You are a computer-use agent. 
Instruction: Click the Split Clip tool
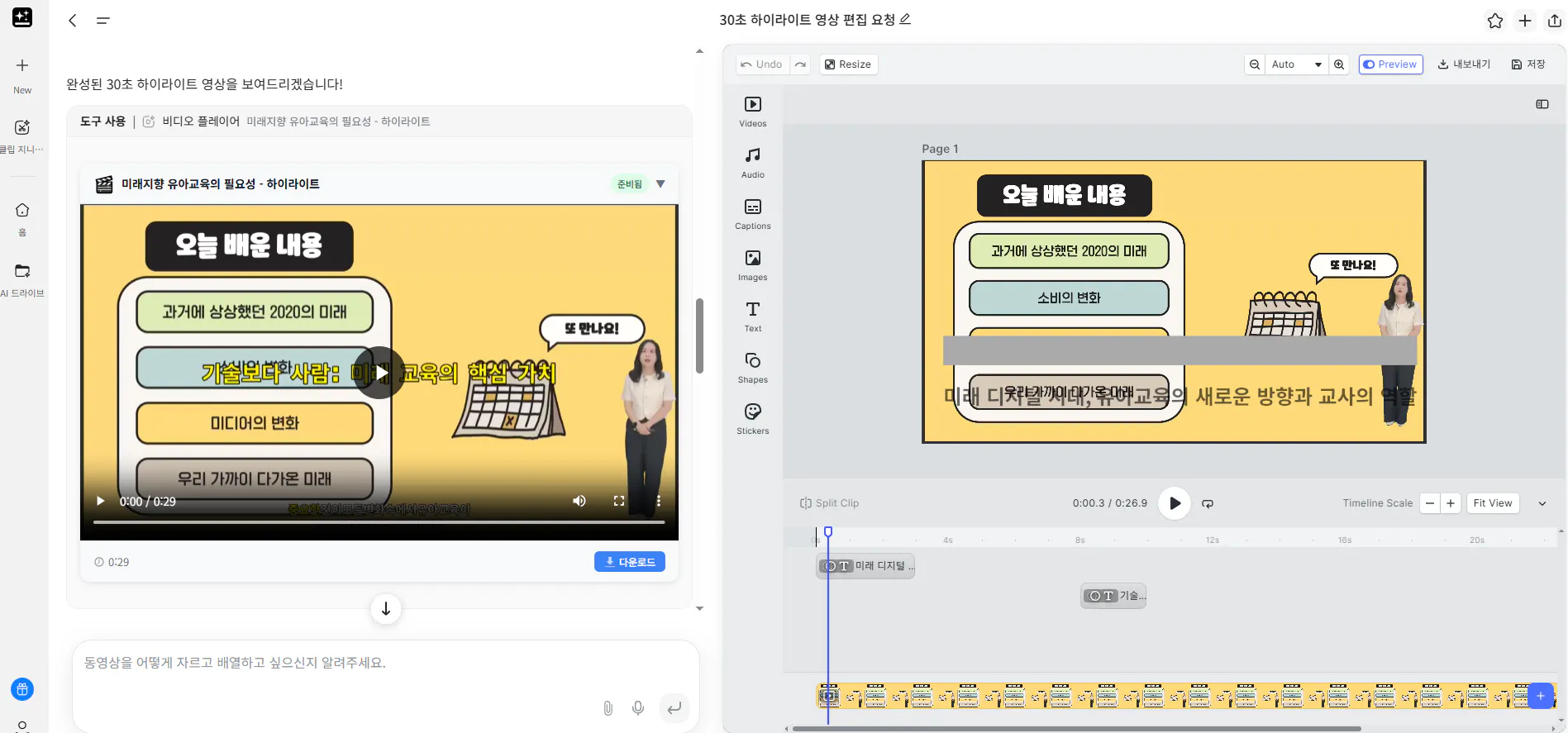coord(829,503)
